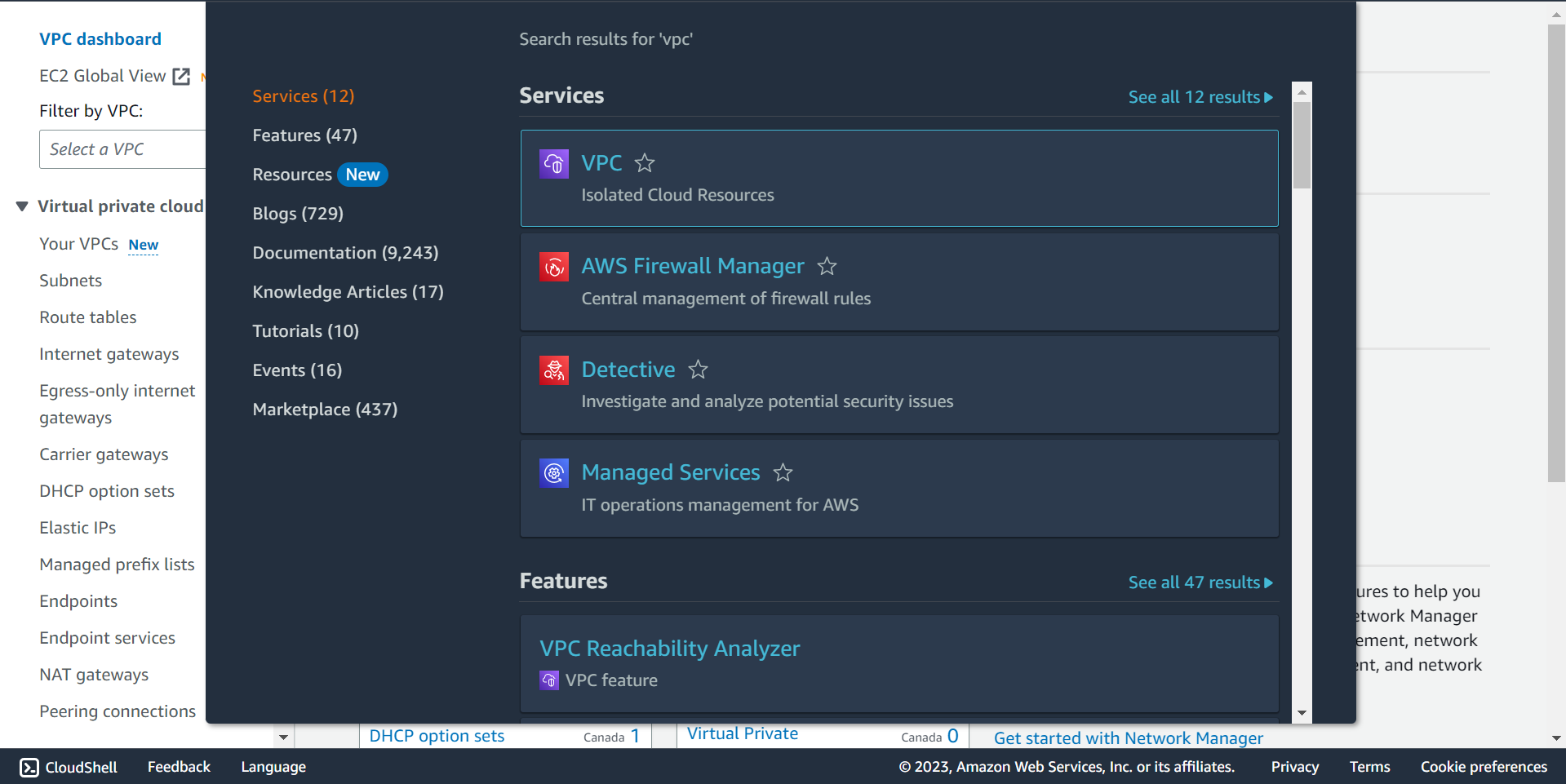Click search results scrollbar up arrow

click(1302, 92)
